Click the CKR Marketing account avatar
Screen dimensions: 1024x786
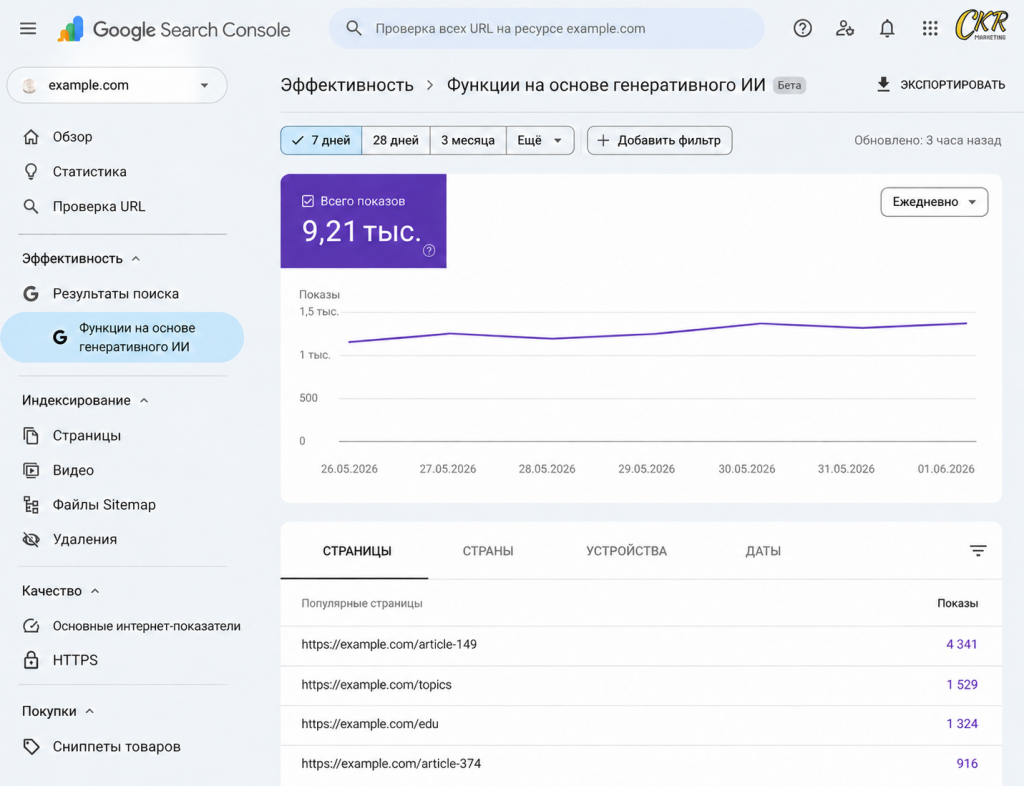(981, 26)
